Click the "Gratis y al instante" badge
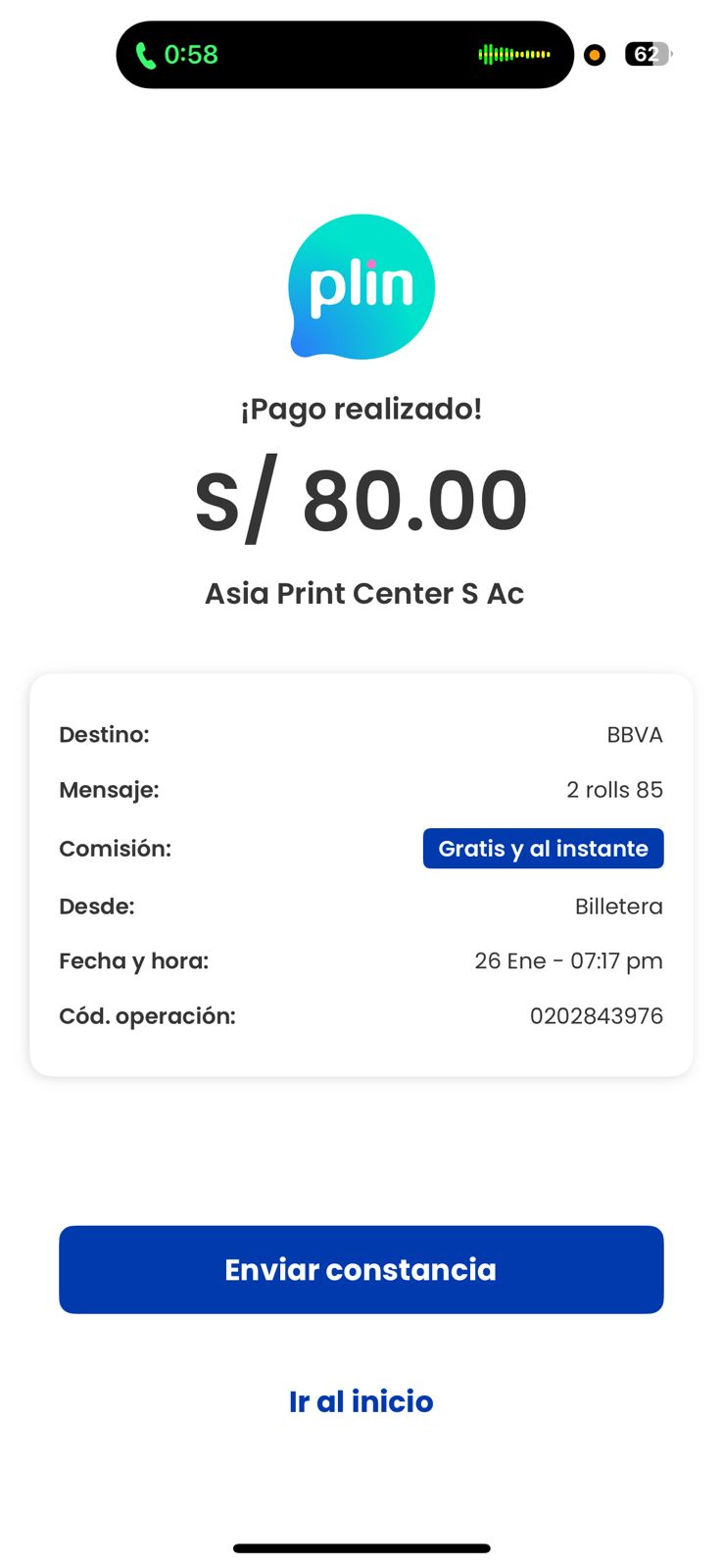The height and width of the screenshot is (1568, 723). (543, 849)
